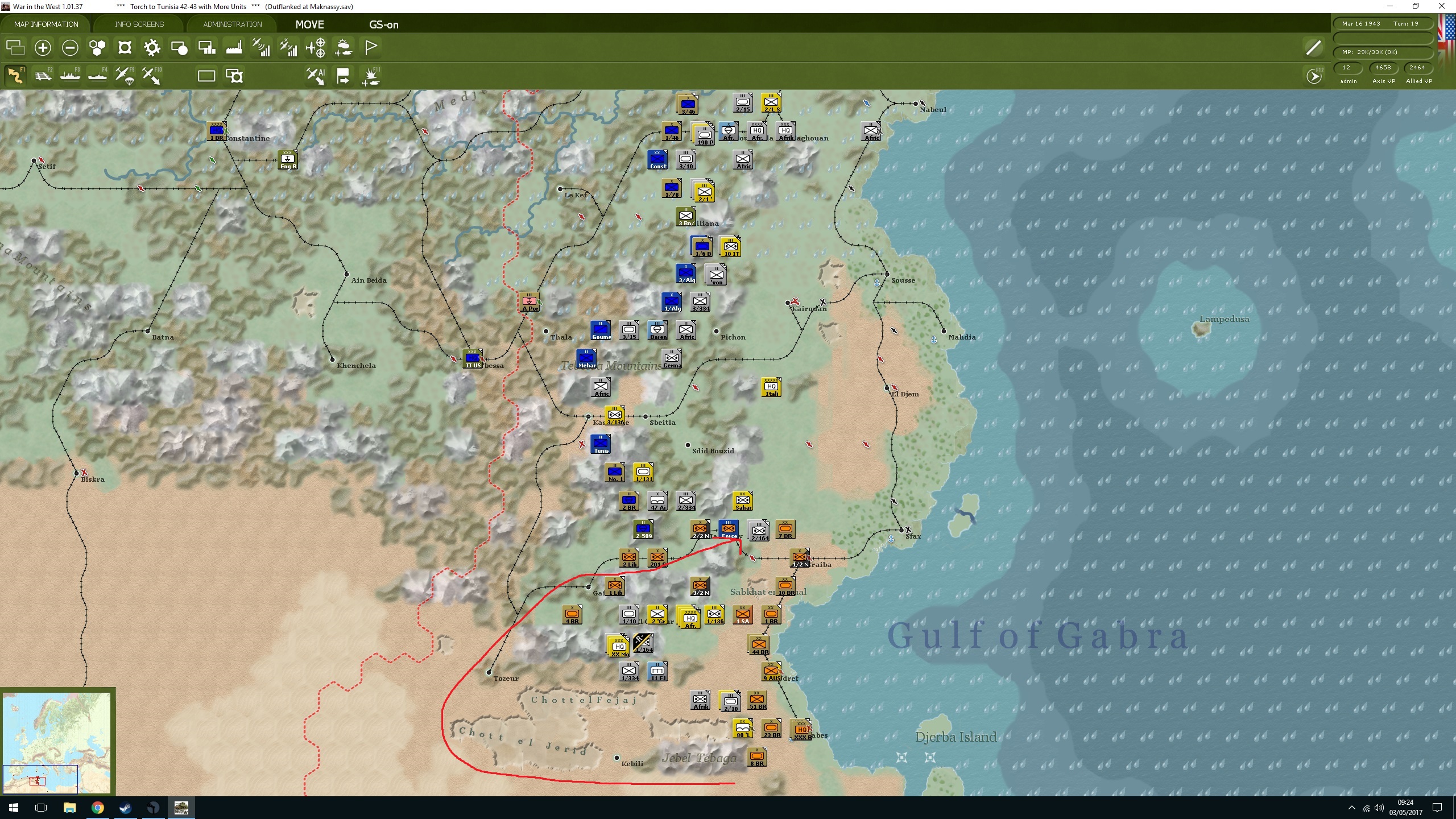Click the Allied VP value 2464
Image resolution: width=1456 pixels, height=819 pixels.
[x=1418, y=68]
